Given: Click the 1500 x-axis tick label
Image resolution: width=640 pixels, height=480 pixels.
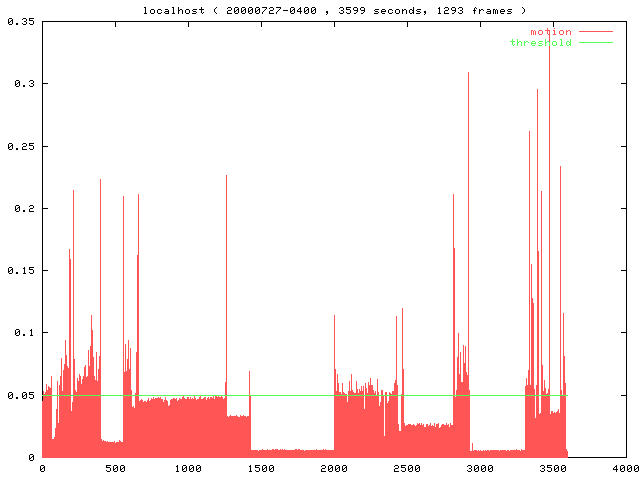Looking at the screenshot, I should 261,468.
